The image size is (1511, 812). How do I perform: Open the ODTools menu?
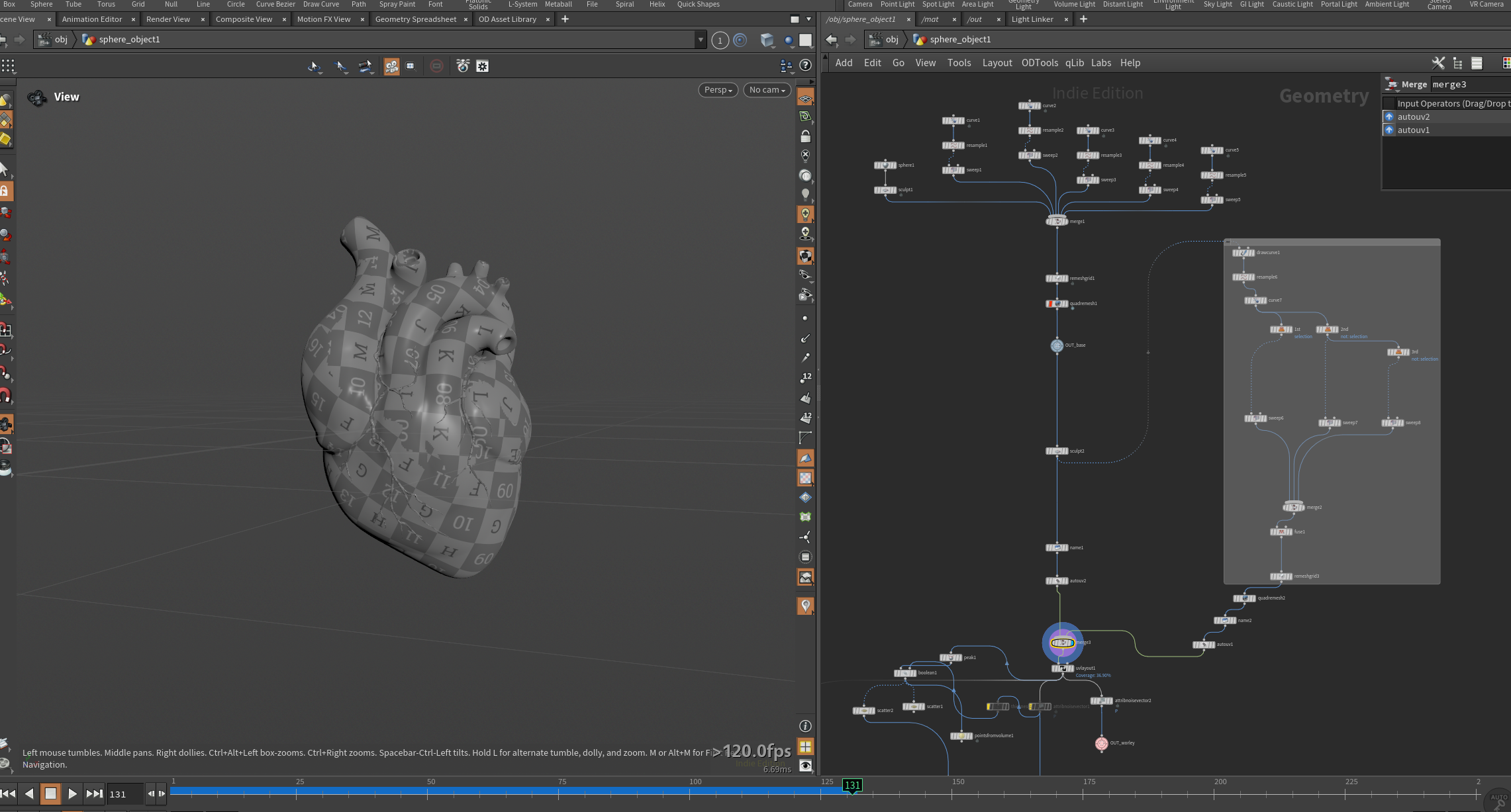click(1040, 63)
